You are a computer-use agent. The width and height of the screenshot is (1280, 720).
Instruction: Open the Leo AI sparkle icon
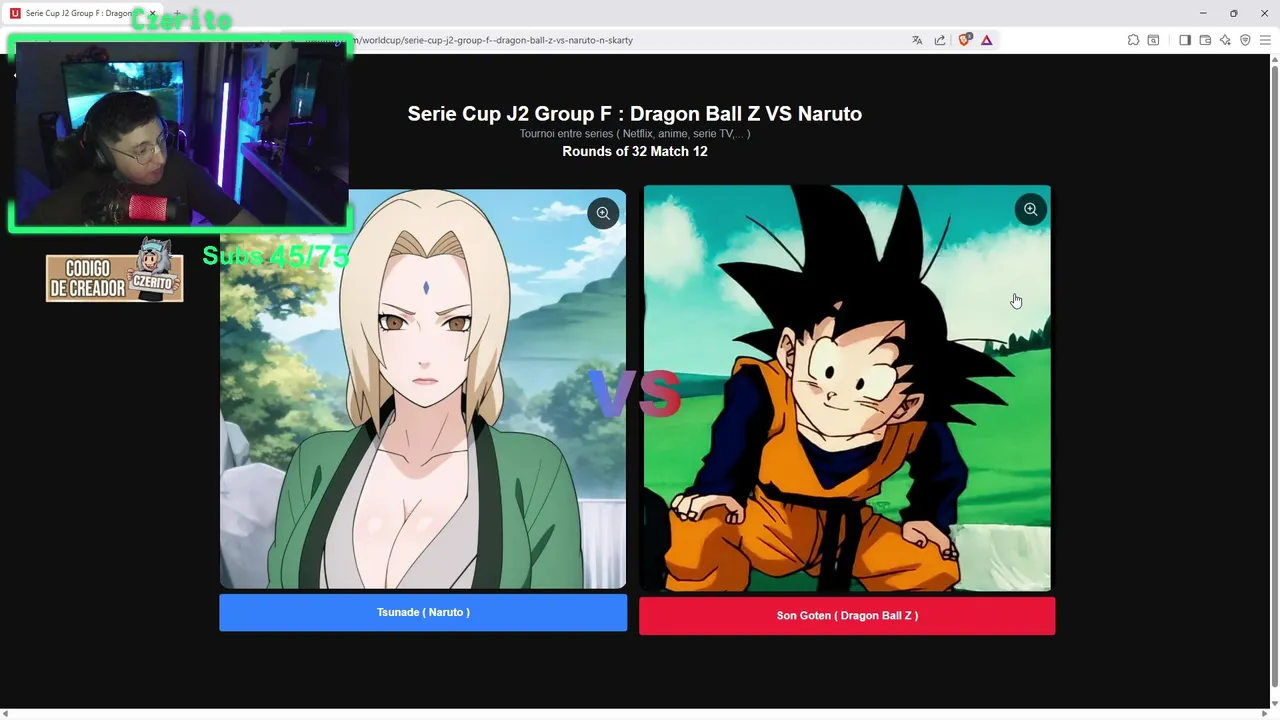click(1225, 40)
